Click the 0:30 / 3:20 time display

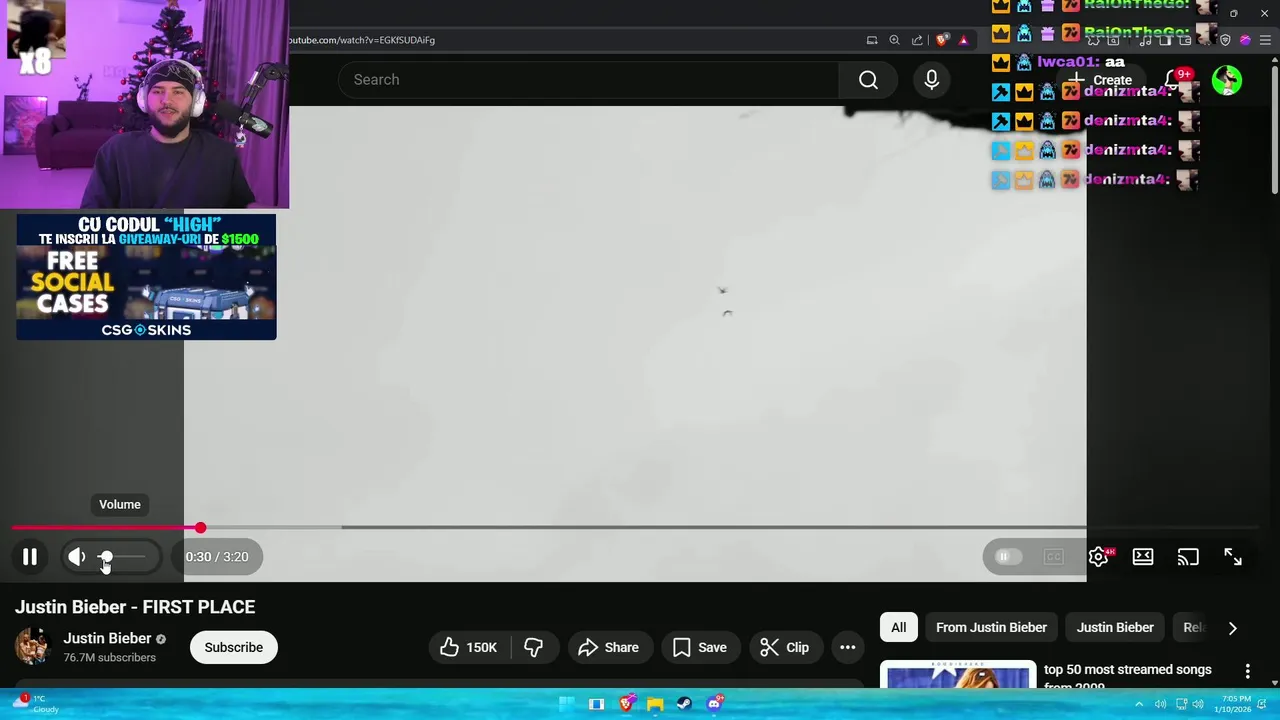[x=217, y=557]
